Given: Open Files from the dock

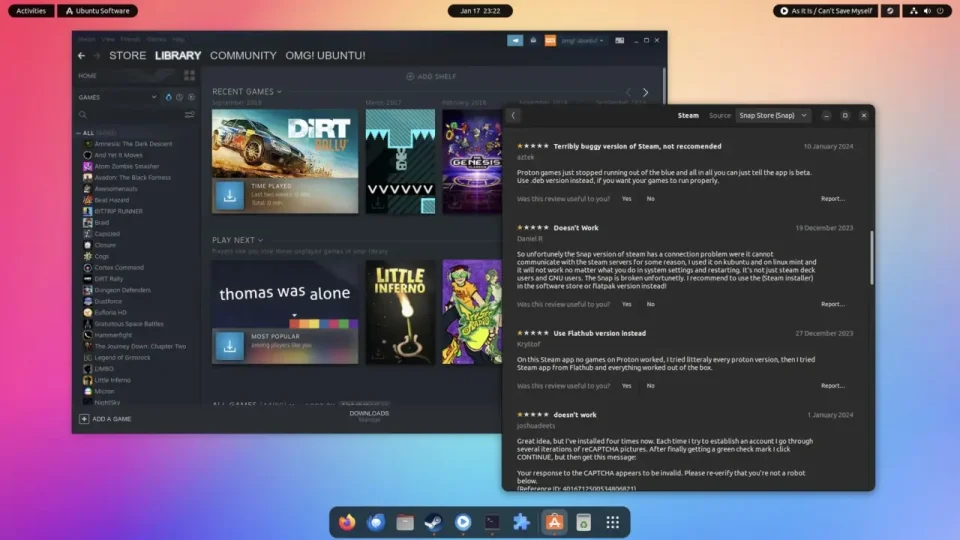Looking at the screenshot, I should click(405, 522).
